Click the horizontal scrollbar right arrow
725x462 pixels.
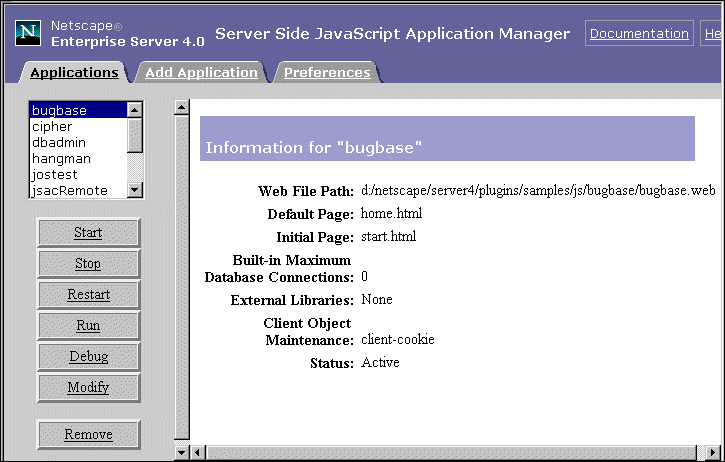pos(713,452)
